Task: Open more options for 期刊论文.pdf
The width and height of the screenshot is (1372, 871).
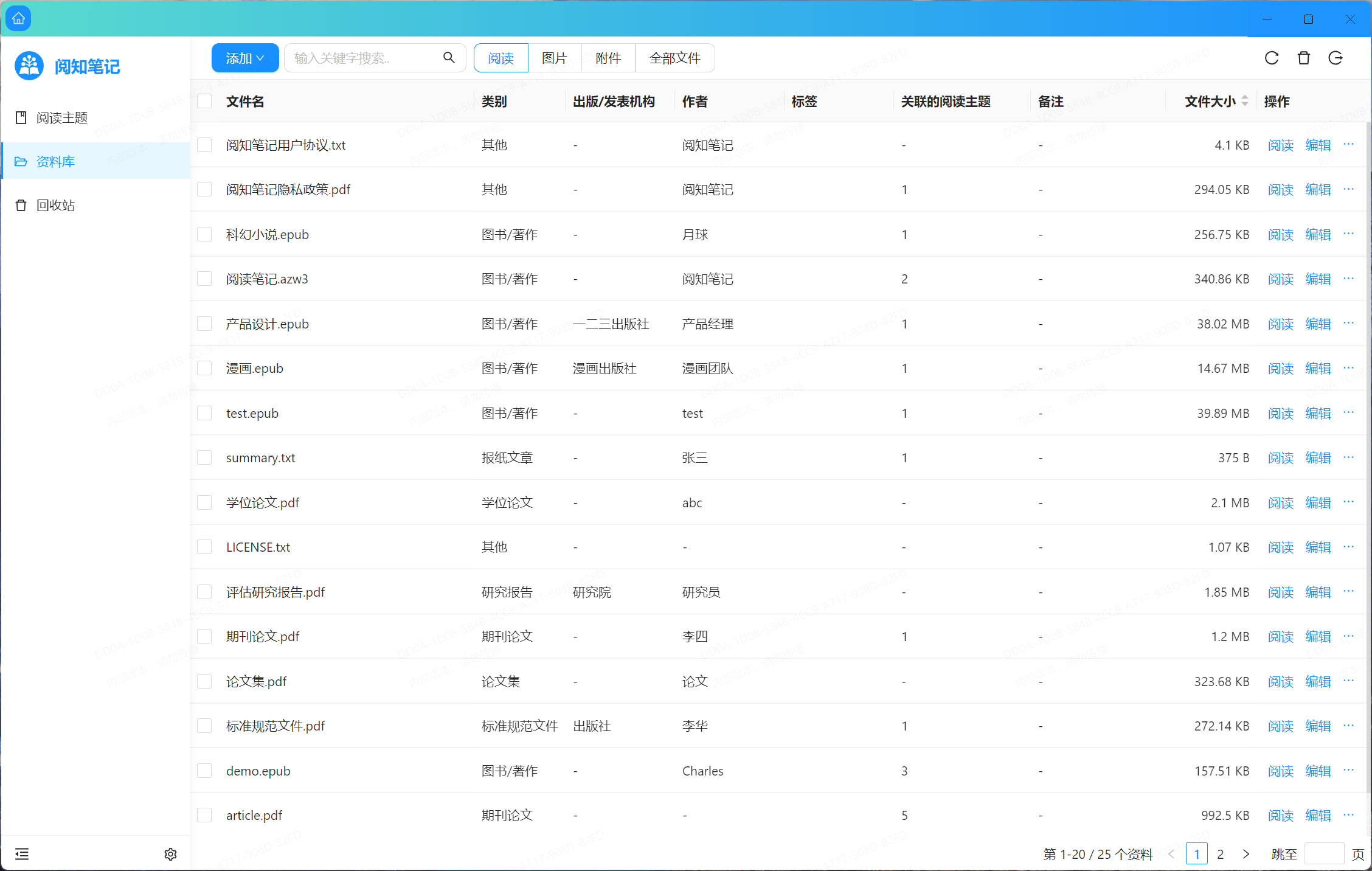Action: point(1348,636)
